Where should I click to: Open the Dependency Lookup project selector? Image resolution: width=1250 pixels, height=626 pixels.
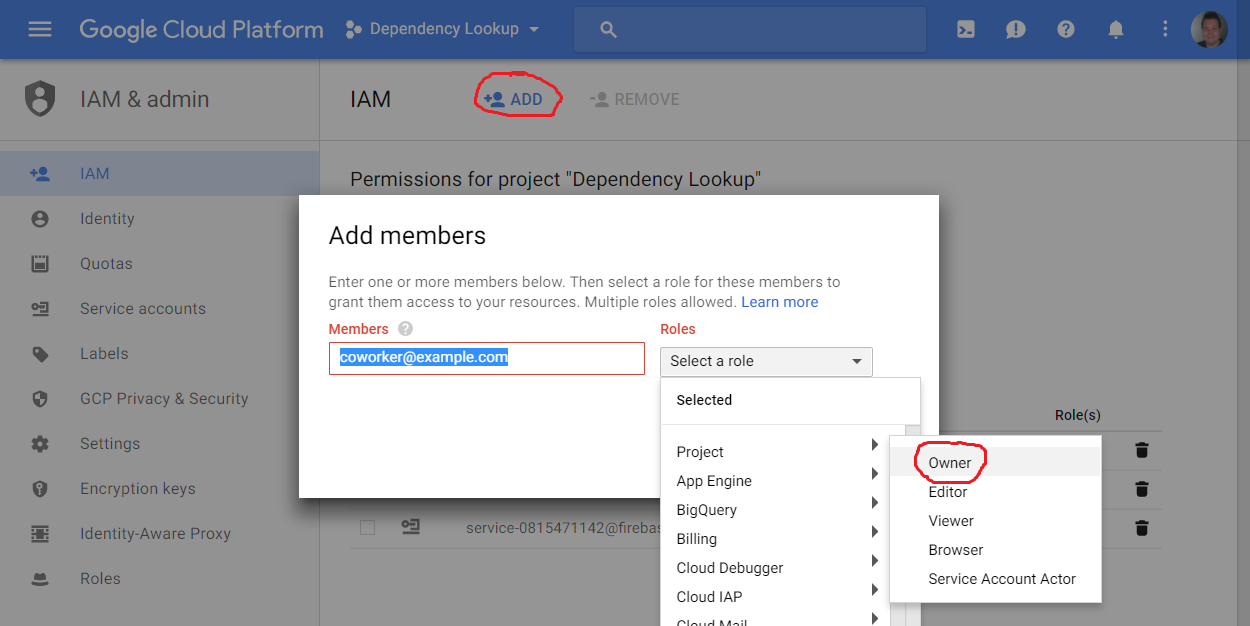(x=442, y=29)
